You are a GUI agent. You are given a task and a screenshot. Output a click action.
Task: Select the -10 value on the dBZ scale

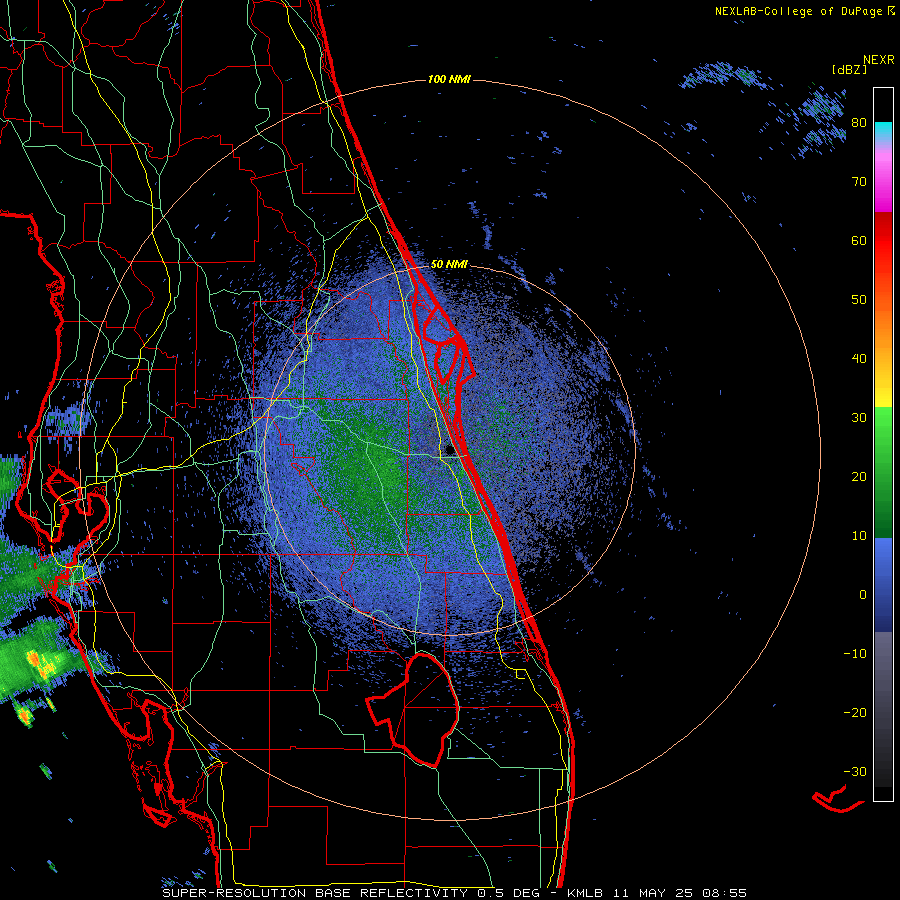click(x=855, y=653)
